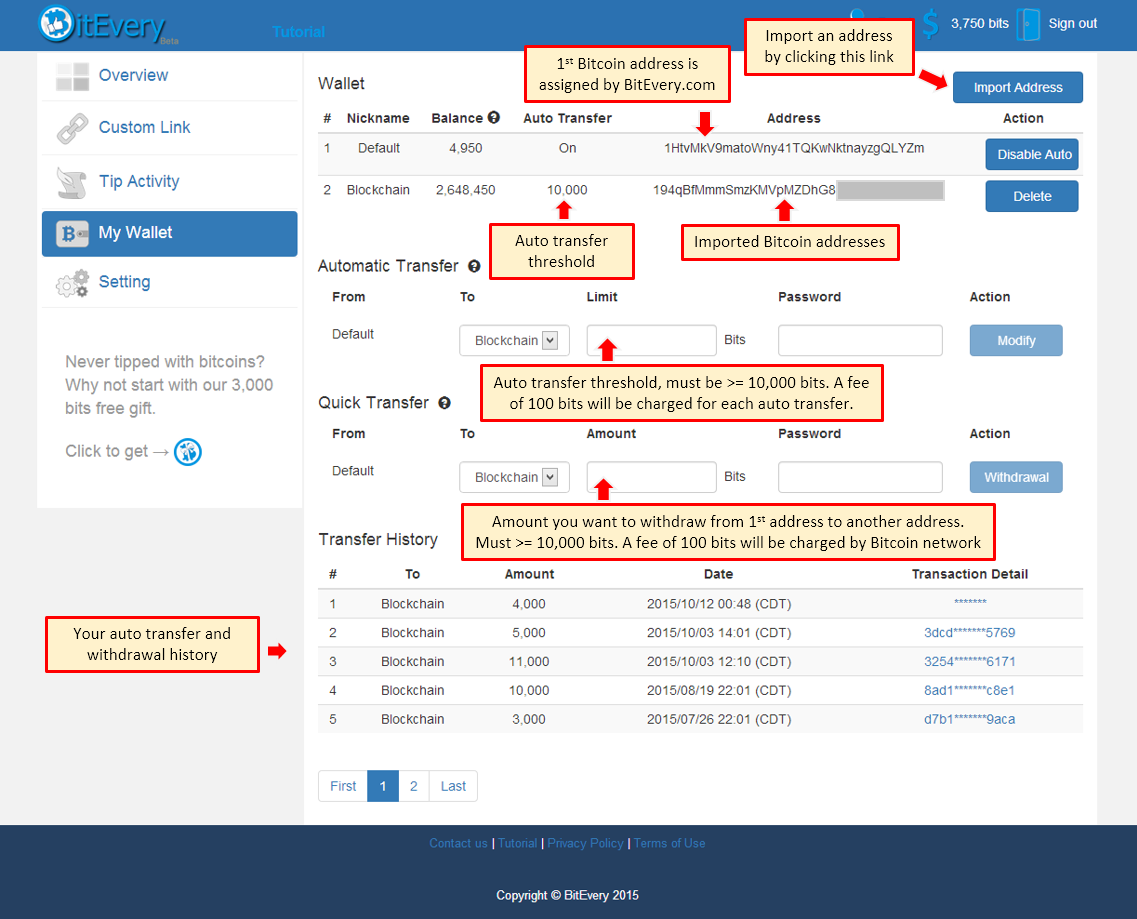The width and height of the screenshot is (1137, 919).
Task: Click date 2015/07/26 22:01 (CDT)
Action: (x=719, y=720)
